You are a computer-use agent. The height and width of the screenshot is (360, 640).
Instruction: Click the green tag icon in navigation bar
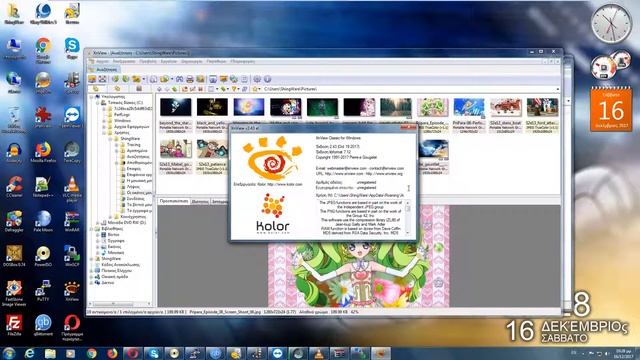[223, 89]
